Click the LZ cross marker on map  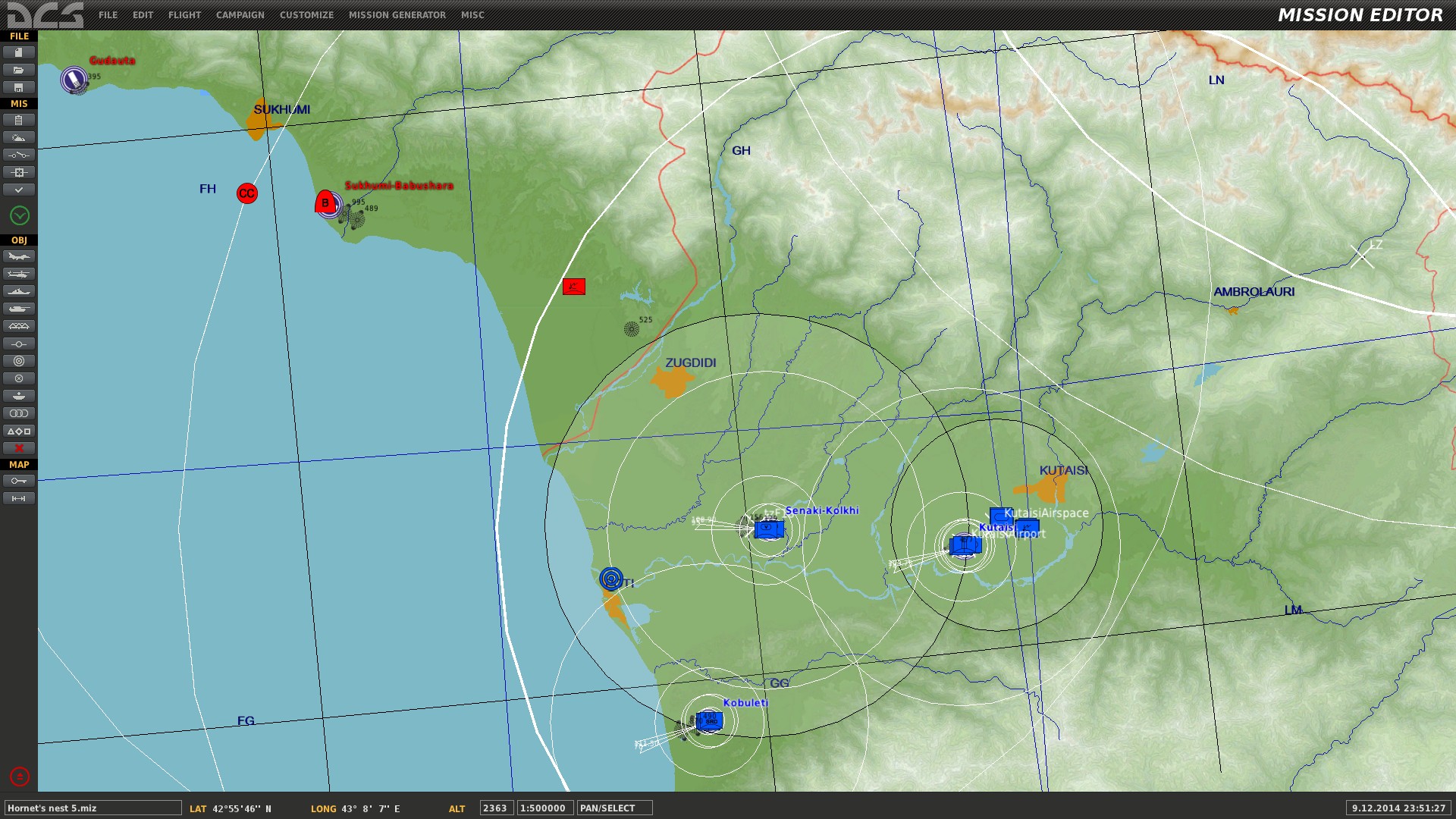pyautogui.click(x=1362, y=257)
